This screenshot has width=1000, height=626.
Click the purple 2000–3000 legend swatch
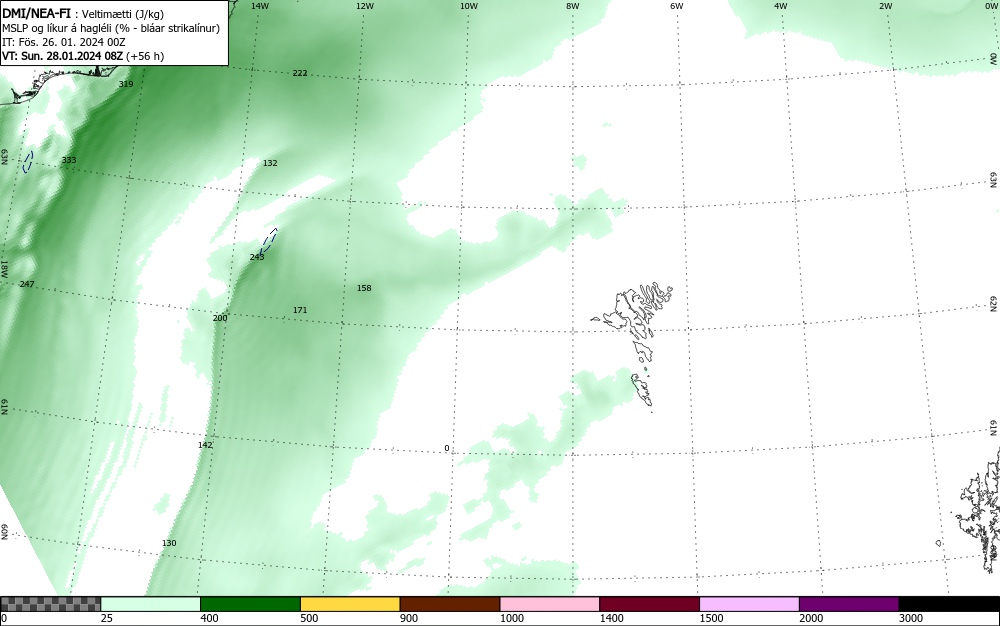pyautogui.click(x=849, y=604)
